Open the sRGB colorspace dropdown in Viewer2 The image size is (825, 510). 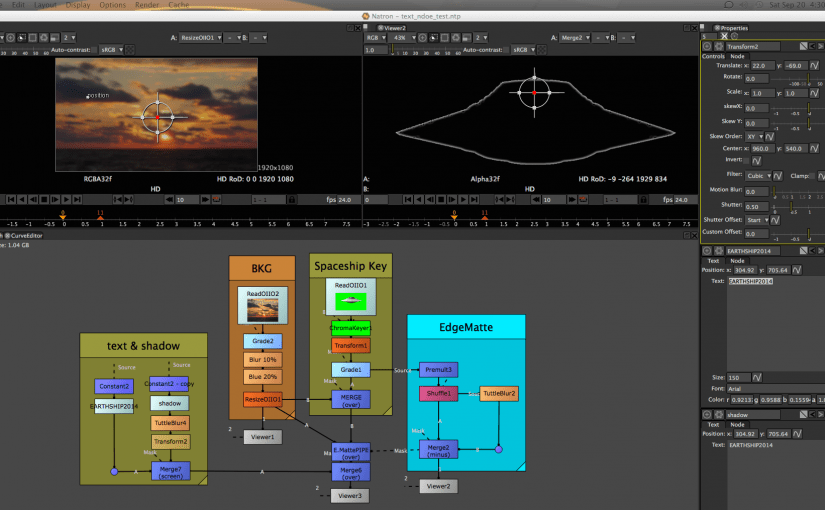tap(524, 50)
